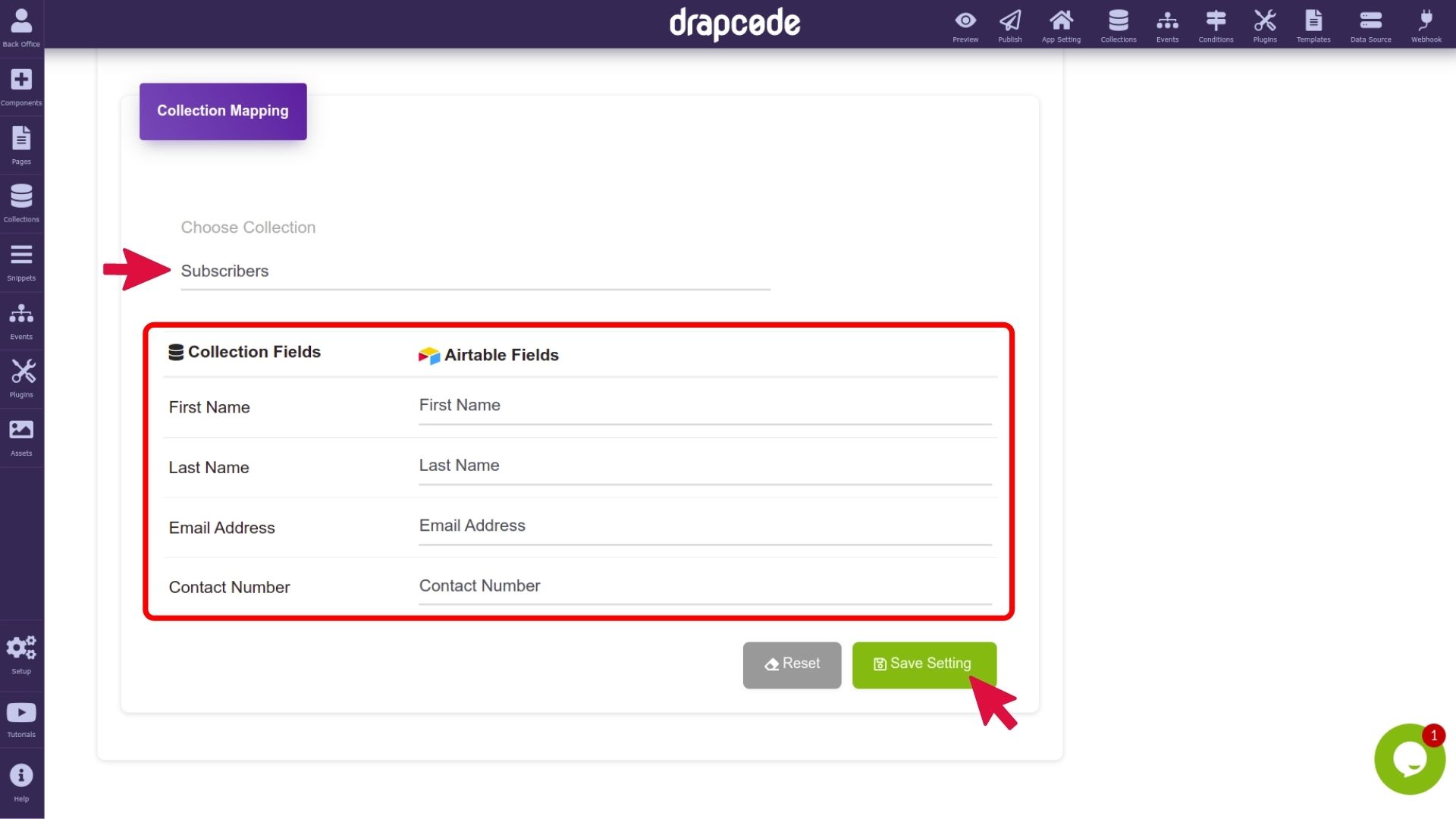Open Conditions from the top toolbar
The image size is (1456, 819).
tap(1216, 26)
